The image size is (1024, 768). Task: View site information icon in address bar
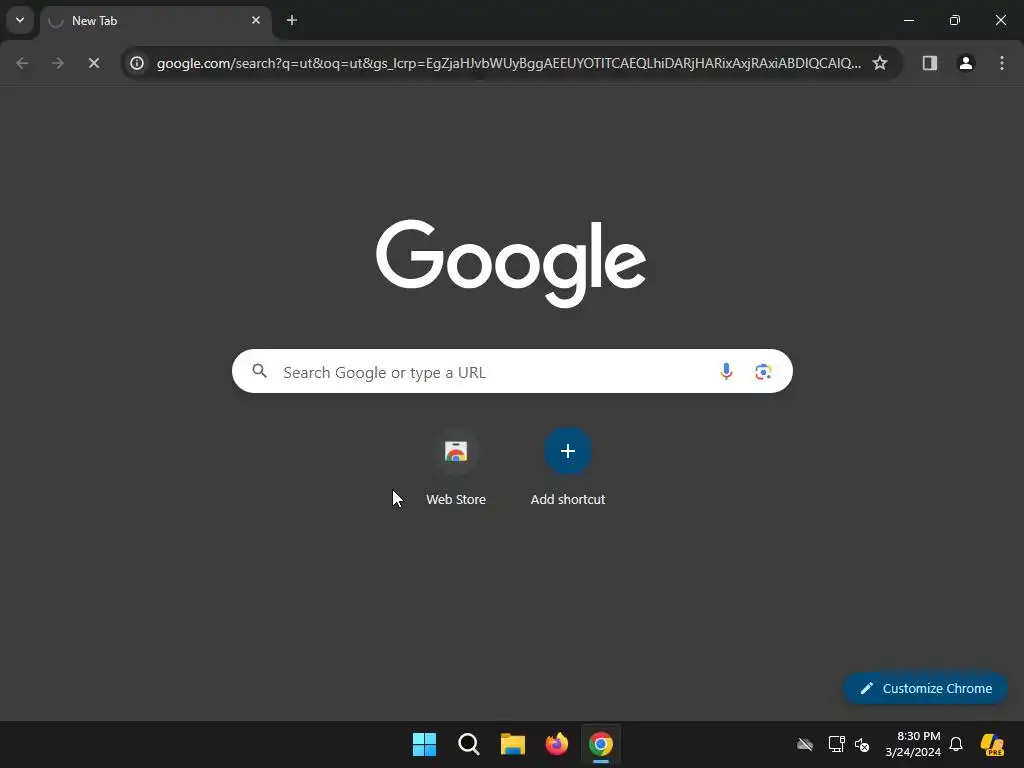(x=137, y=63)
